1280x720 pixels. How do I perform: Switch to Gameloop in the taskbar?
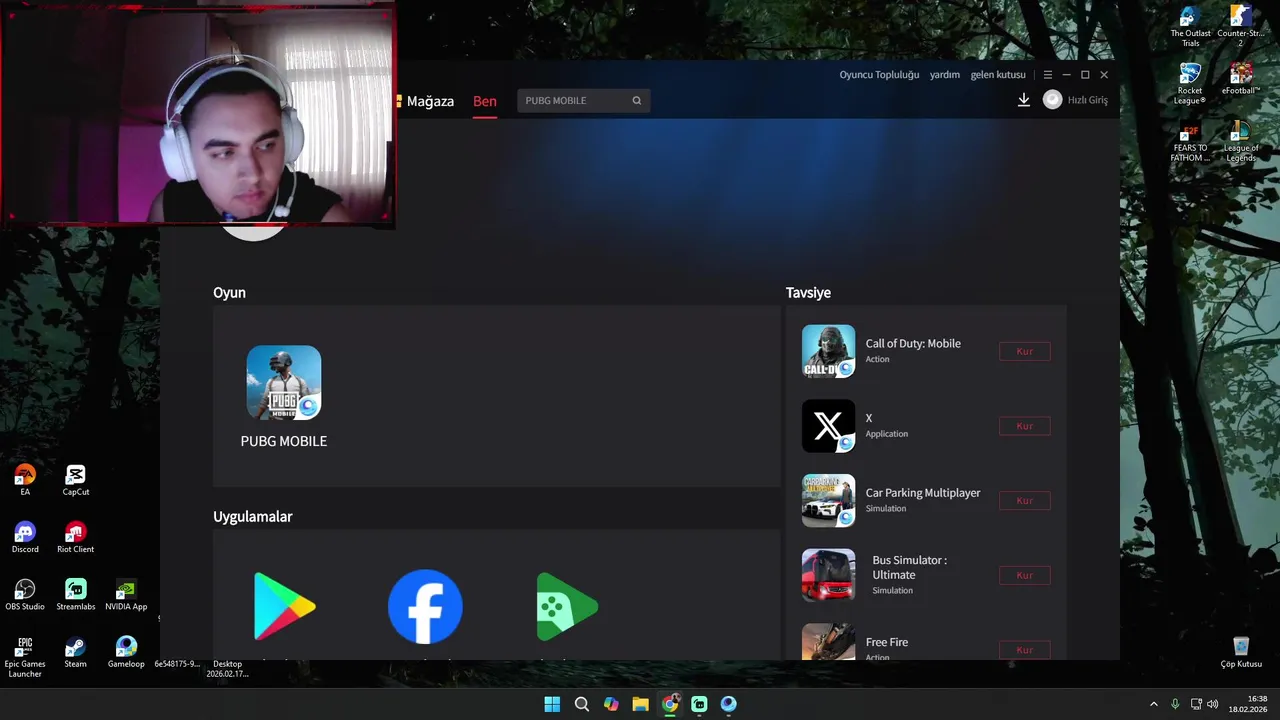tap(729, 704)
